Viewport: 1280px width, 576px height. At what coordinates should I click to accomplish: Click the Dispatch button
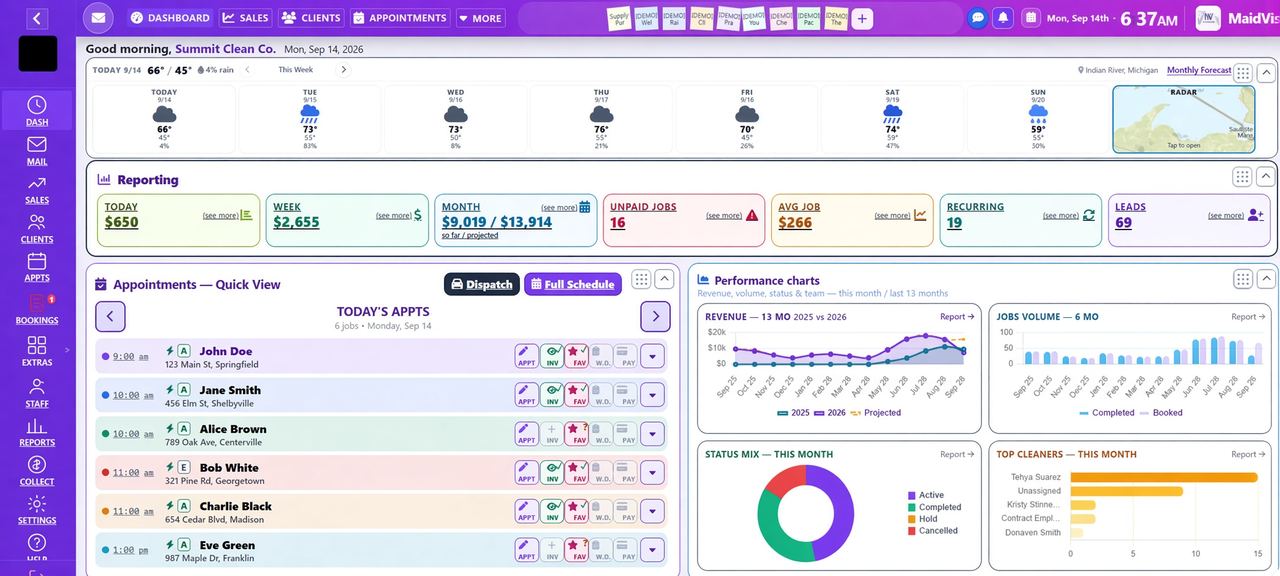(482, 284)
